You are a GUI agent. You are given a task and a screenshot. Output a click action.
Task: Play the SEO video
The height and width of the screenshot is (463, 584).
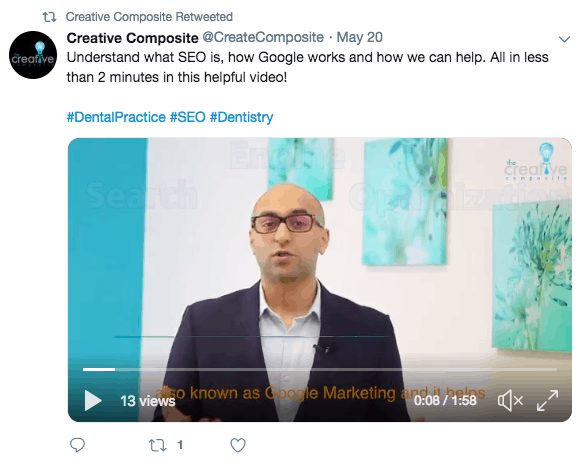tap(93, 400)
